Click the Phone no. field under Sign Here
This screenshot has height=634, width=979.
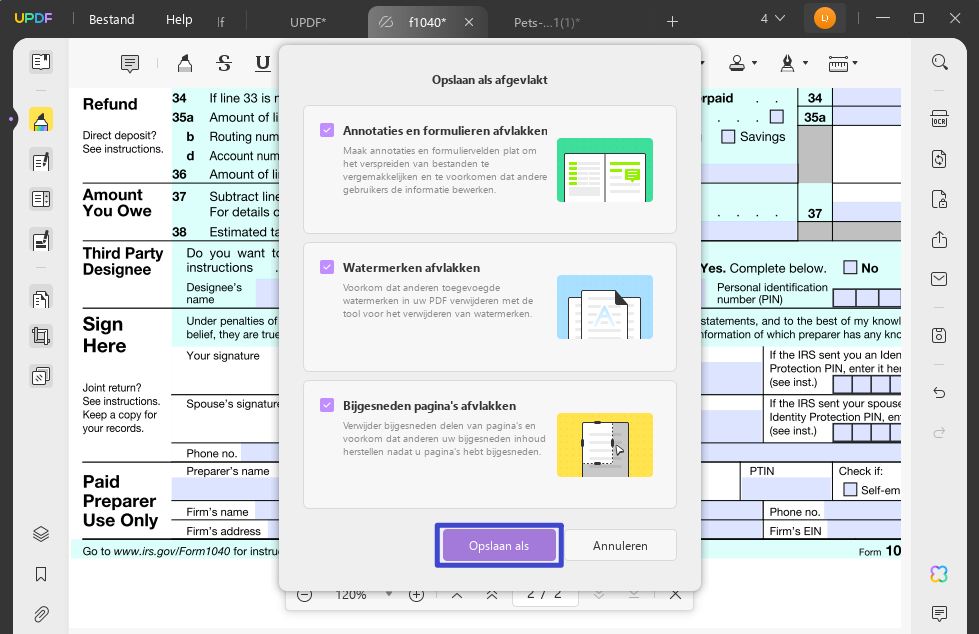point(260,452)
